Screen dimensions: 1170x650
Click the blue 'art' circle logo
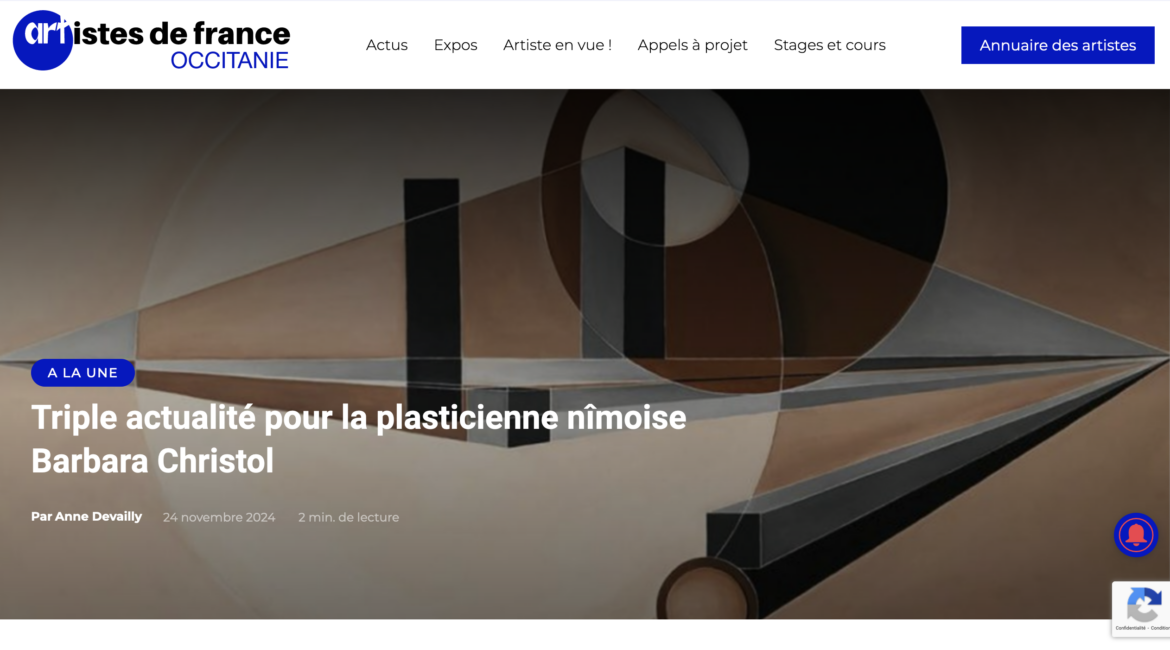click(43, 40)
